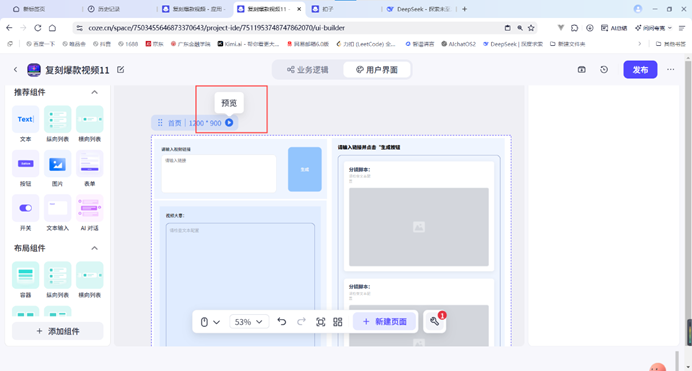
Task: Switch to the 业务逻辑 tab
Action: pos(308,70)
